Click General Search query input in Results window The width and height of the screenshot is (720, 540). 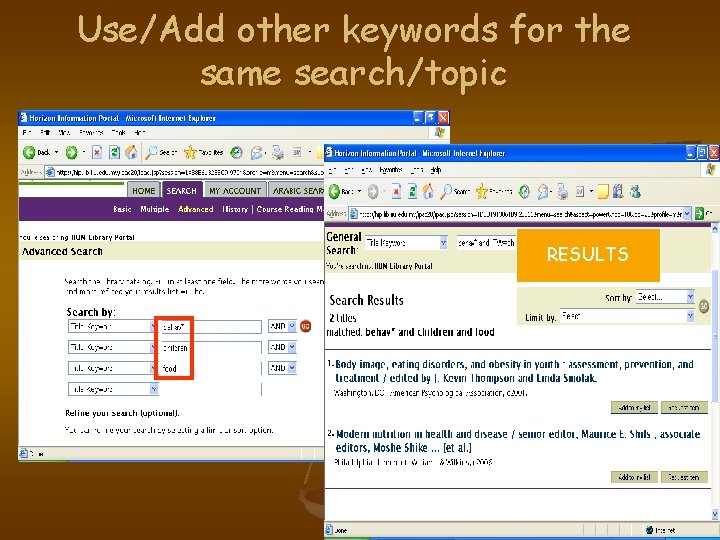(x=486, y=243)
